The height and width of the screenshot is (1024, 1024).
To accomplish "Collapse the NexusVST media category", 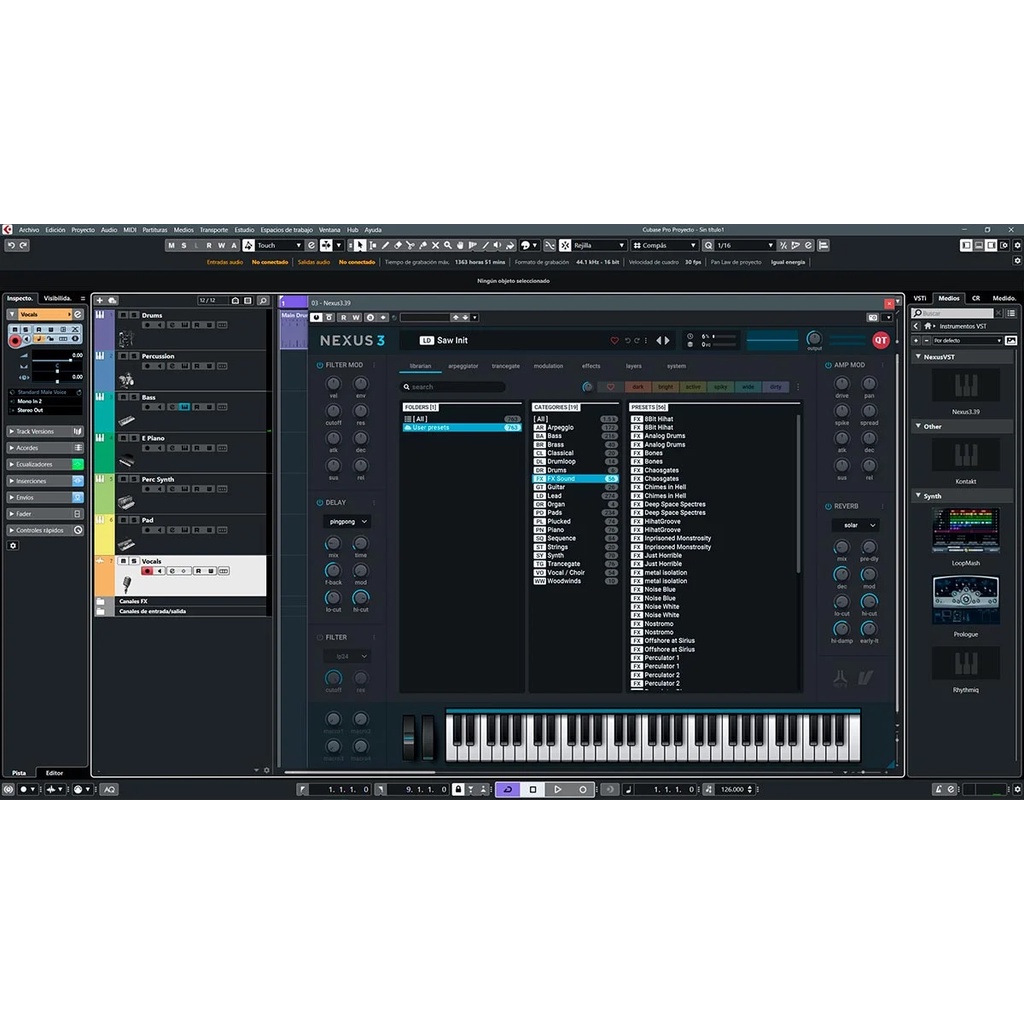I will pos(918,357).
